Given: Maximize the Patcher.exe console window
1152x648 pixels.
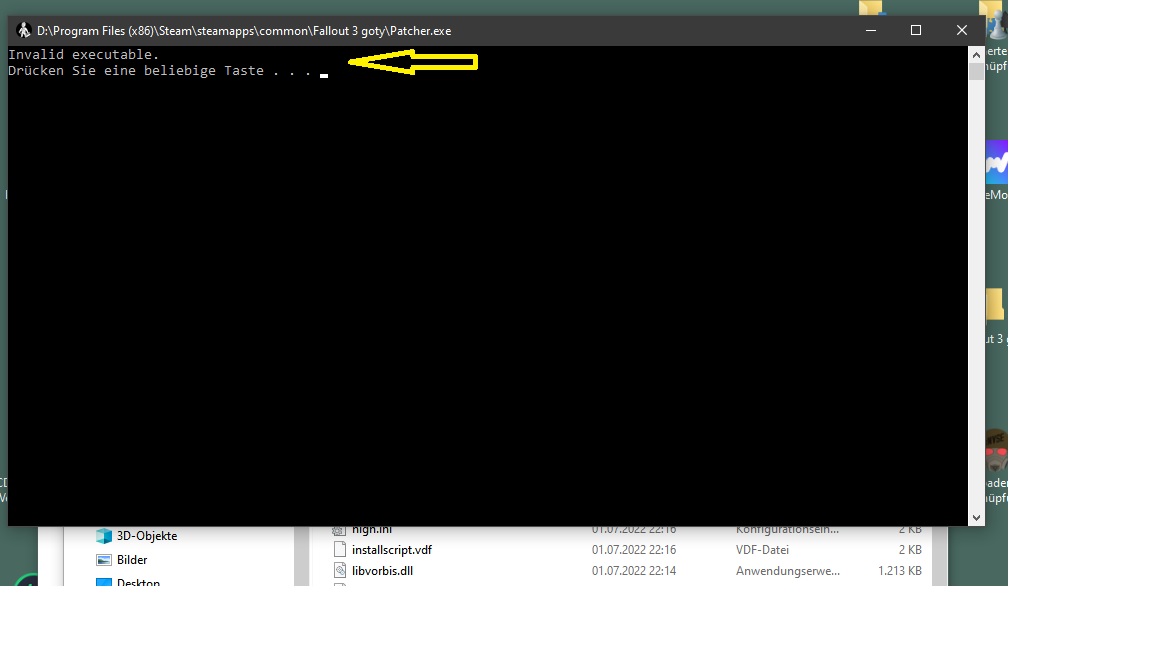Looking at the screenshot, I should 915,31.
